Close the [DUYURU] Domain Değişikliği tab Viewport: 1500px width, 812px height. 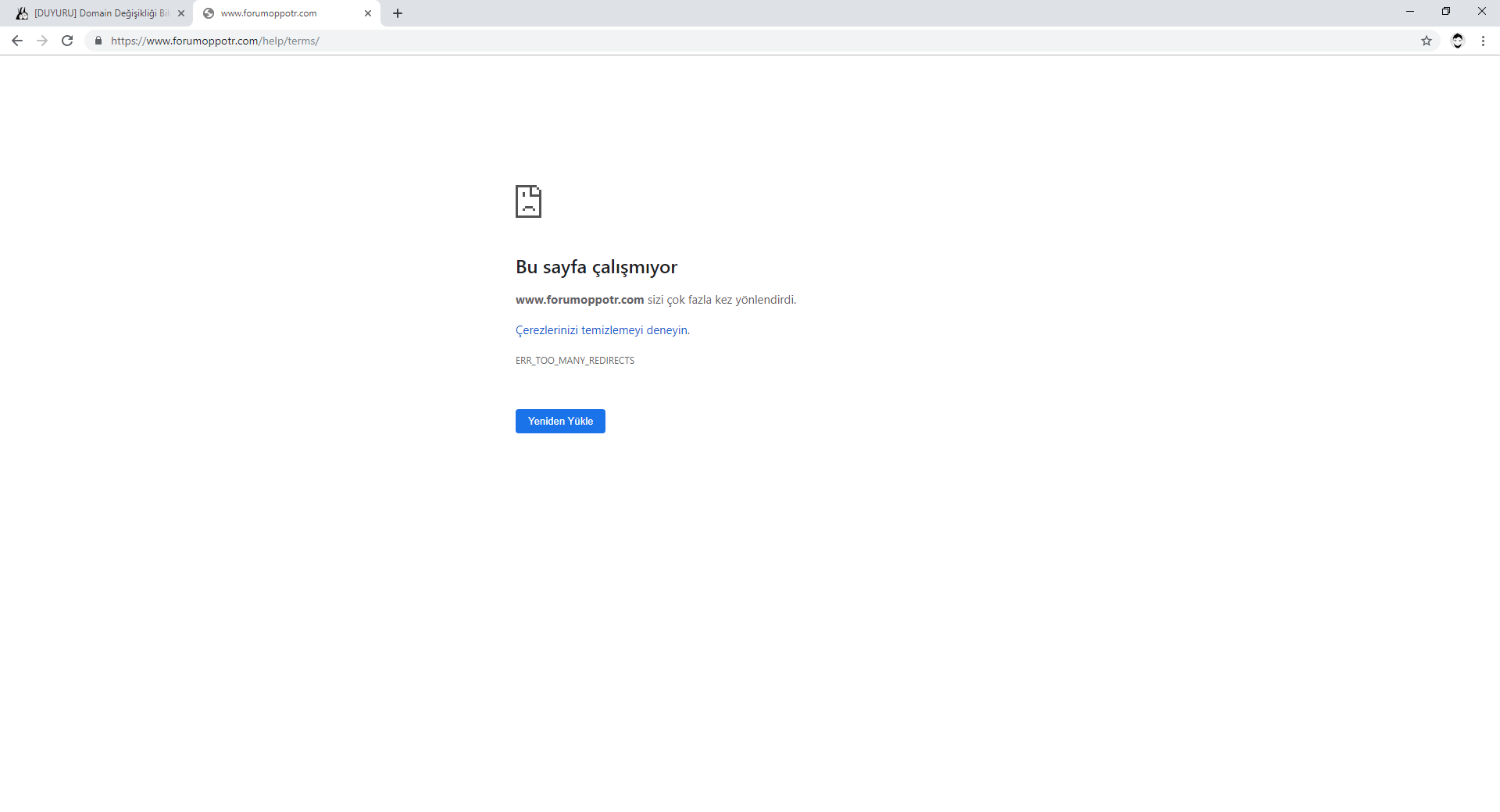click(181, 13)
